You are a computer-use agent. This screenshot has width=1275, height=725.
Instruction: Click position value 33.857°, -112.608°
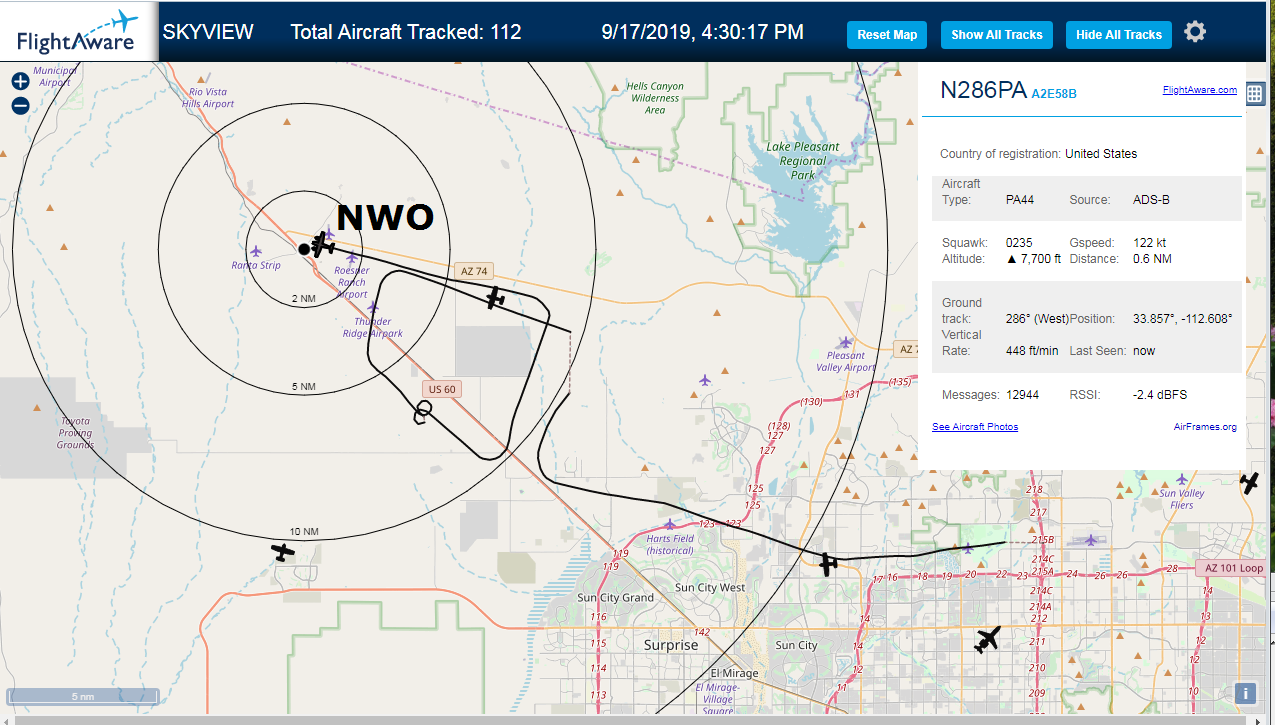(x=1182, y=319)
